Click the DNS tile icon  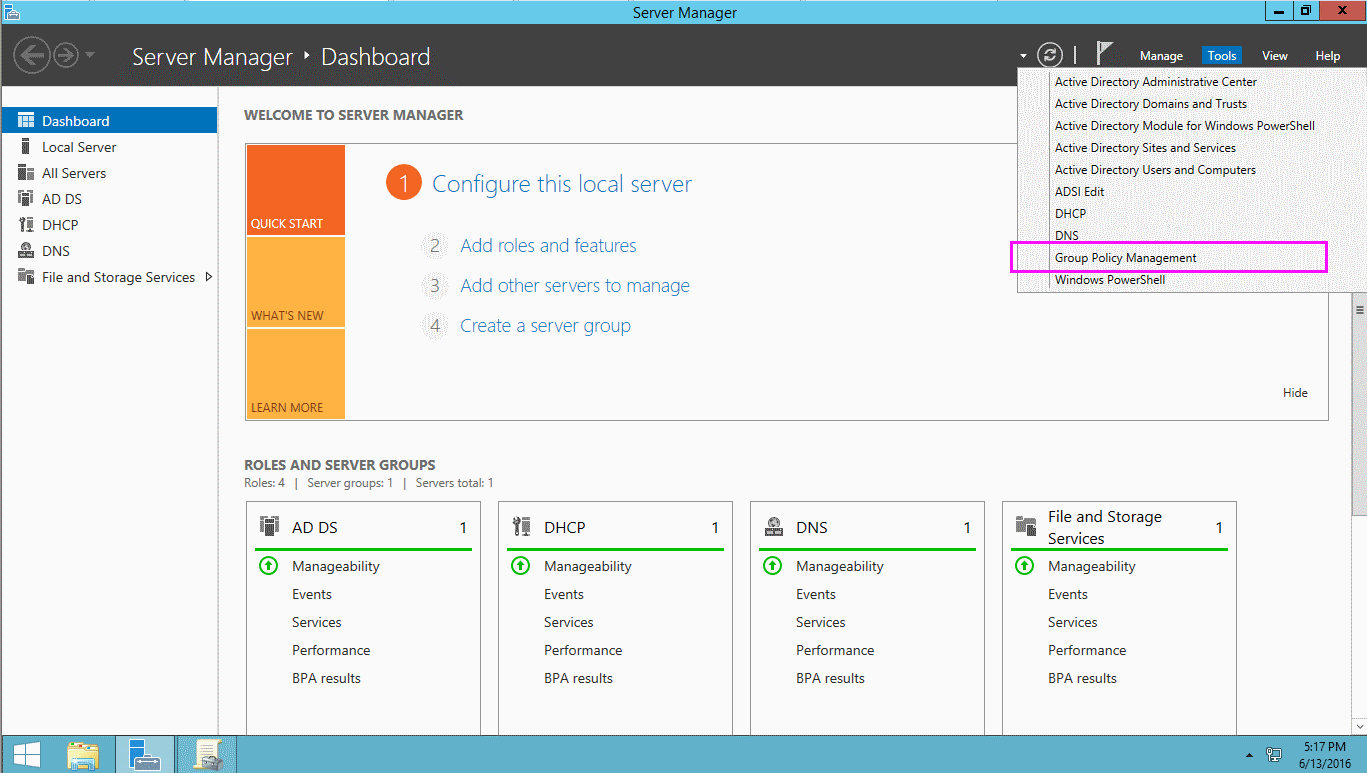click(x=773, y=527)
